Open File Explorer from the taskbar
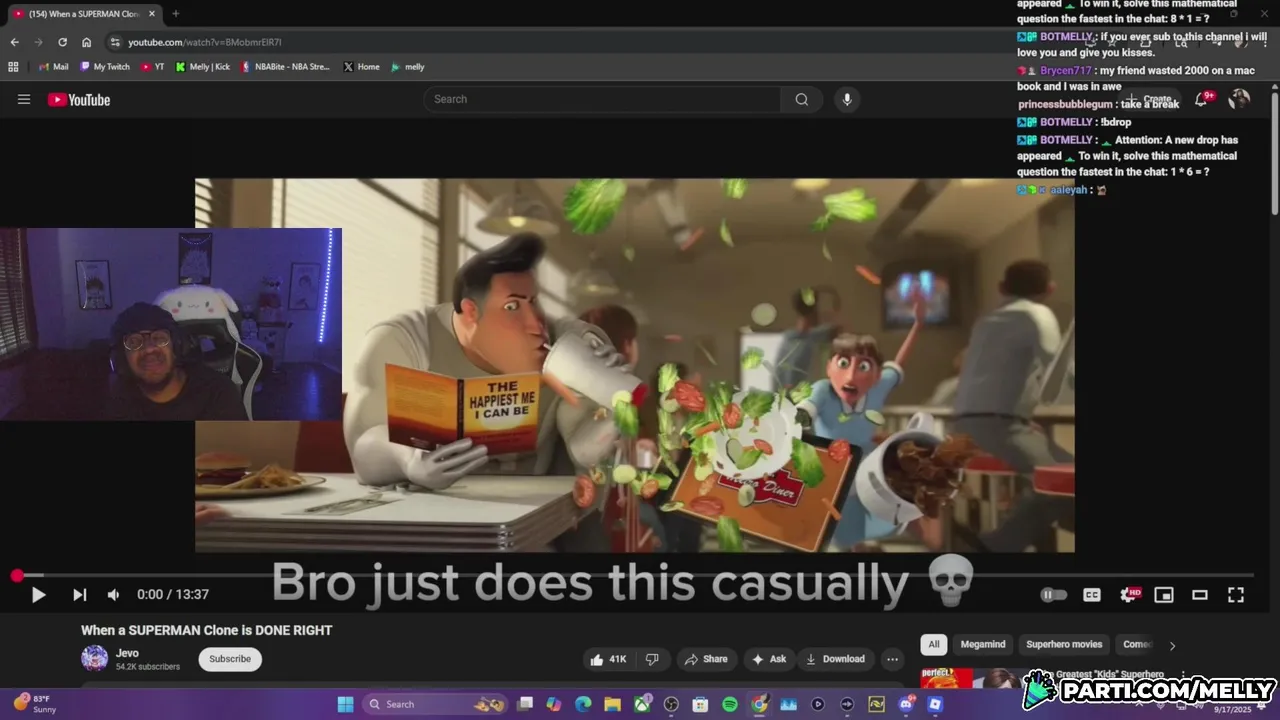 pos(612,704)
